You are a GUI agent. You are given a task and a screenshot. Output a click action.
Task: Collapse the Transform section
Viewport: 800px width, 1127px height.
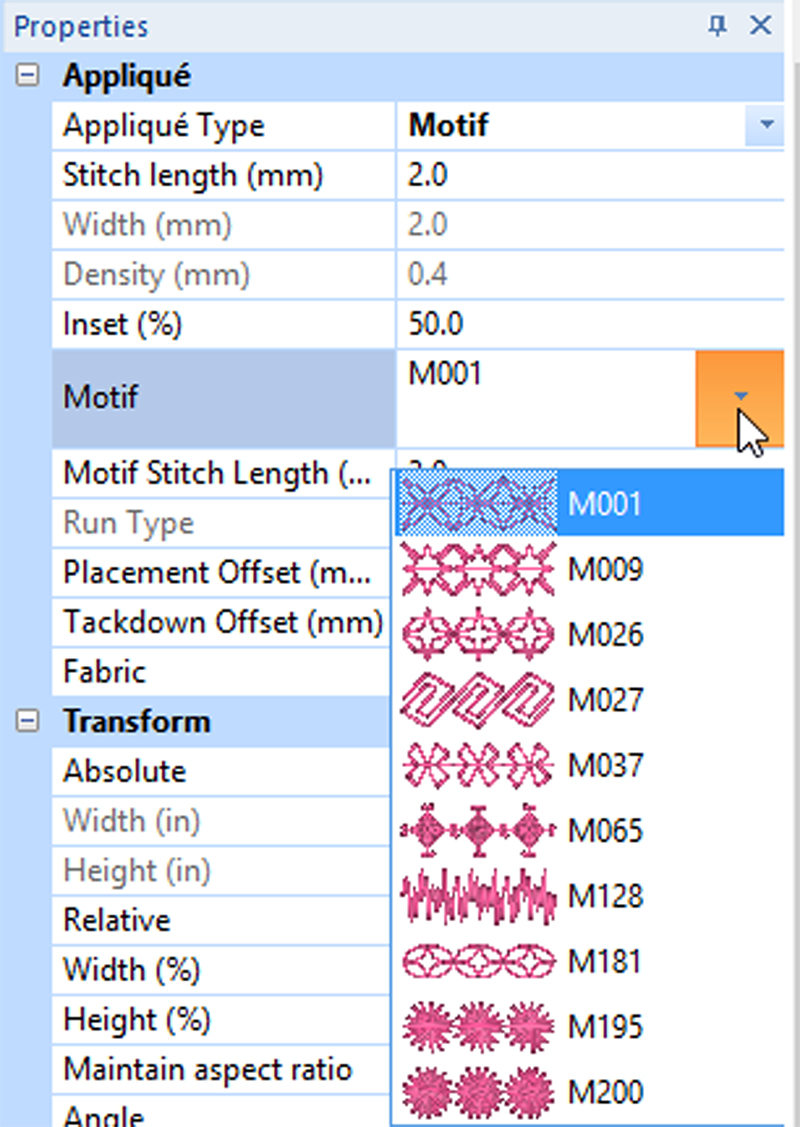[28, 721]
